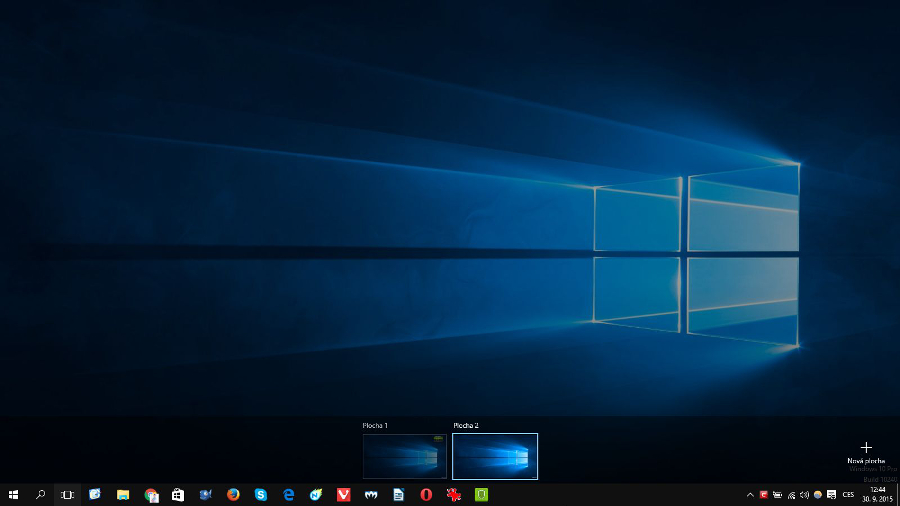The image size is (900, 506).
Task: Open Skype from the taskbar
Action: click(x=261, y=494)
